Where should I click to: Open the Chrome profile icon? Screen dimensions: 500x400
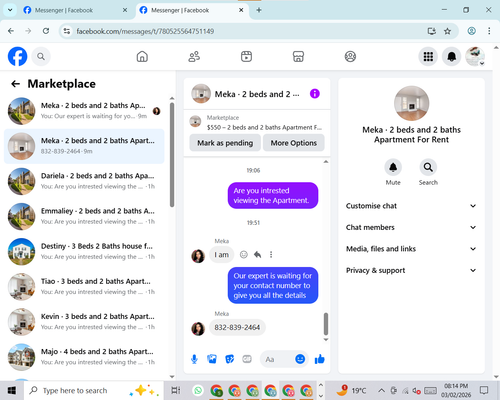(471, 31)
